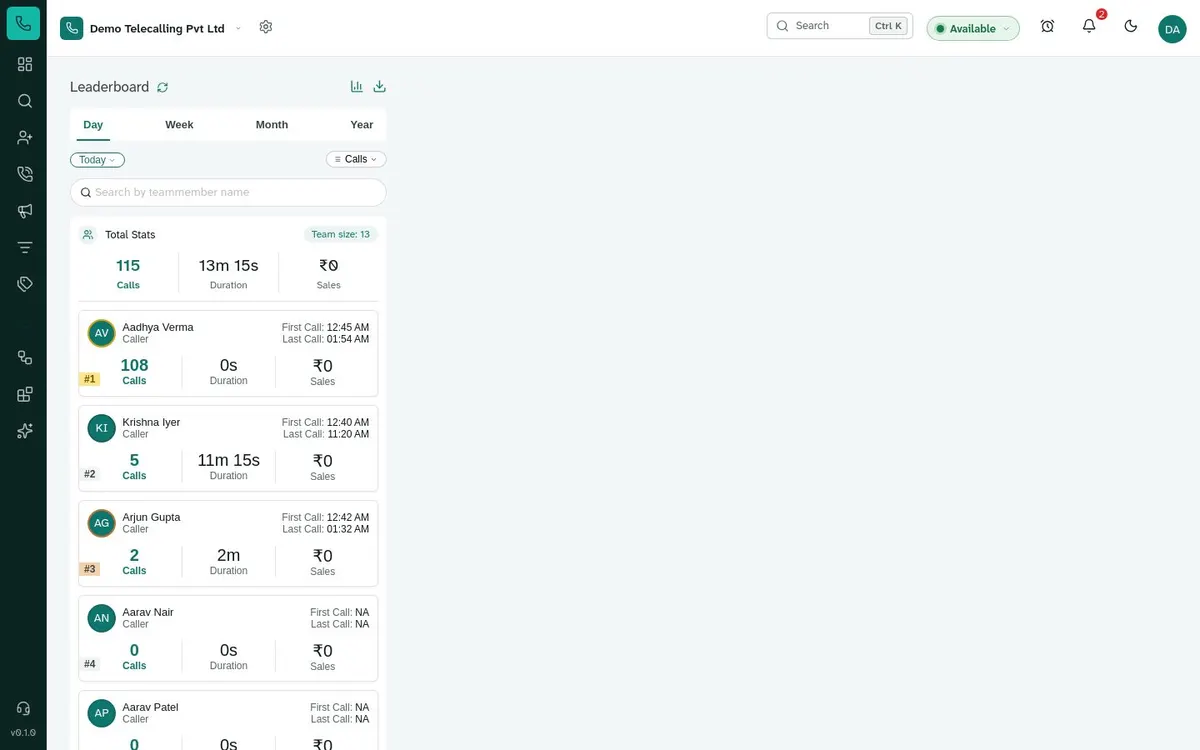Open Aarav Nair's leaderboard card
The image size is (1200, 750).
[228, 638]
